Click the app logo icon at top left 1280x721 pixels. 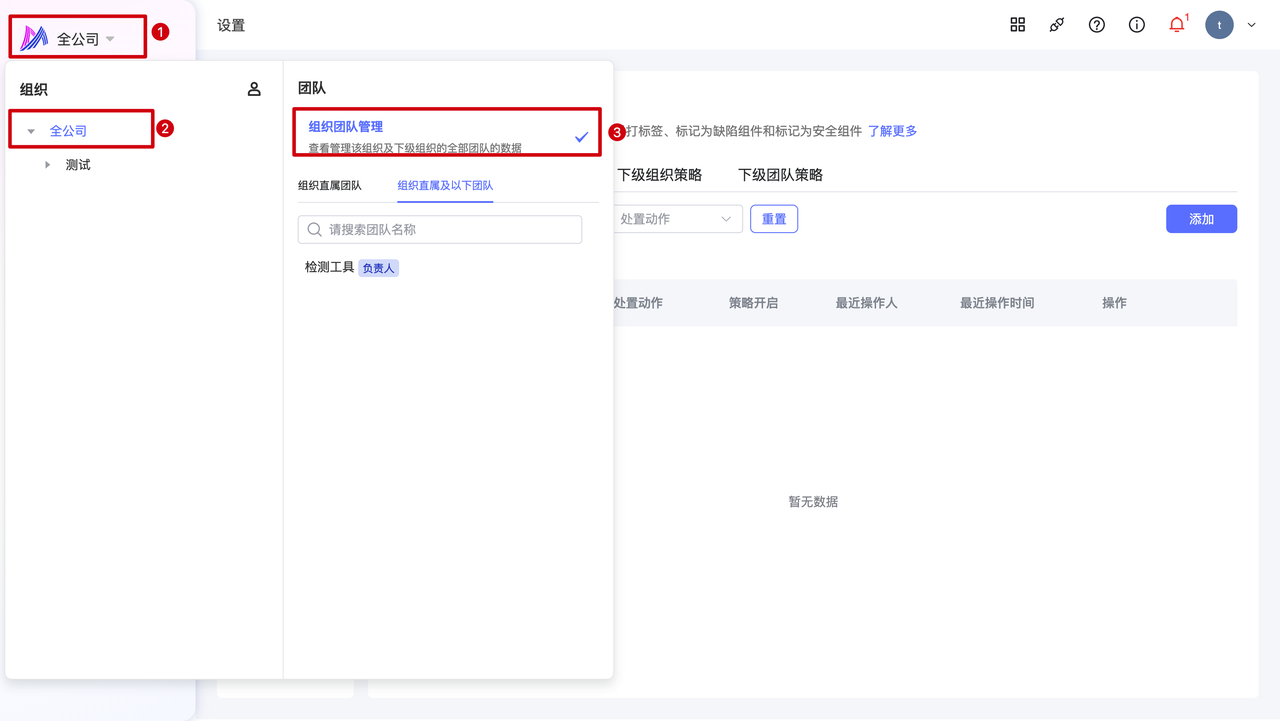(35, 39)
